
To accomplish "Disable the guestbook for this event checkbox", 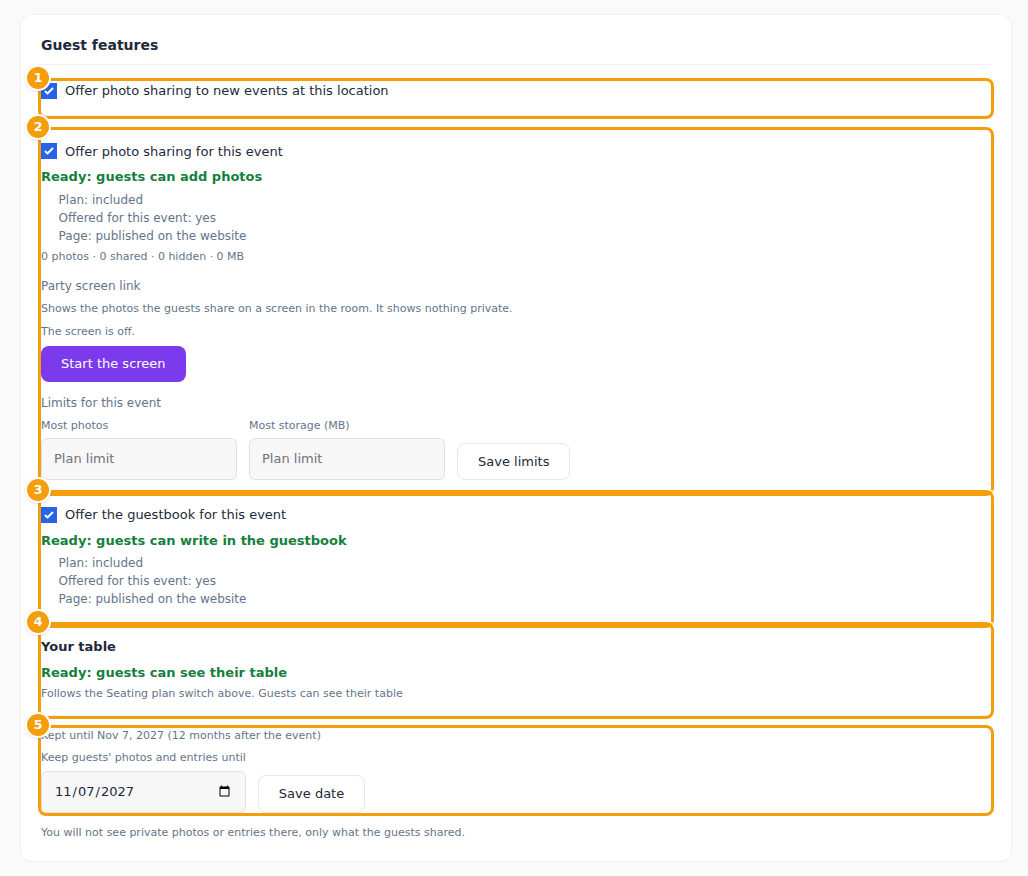I will [49, 515].
